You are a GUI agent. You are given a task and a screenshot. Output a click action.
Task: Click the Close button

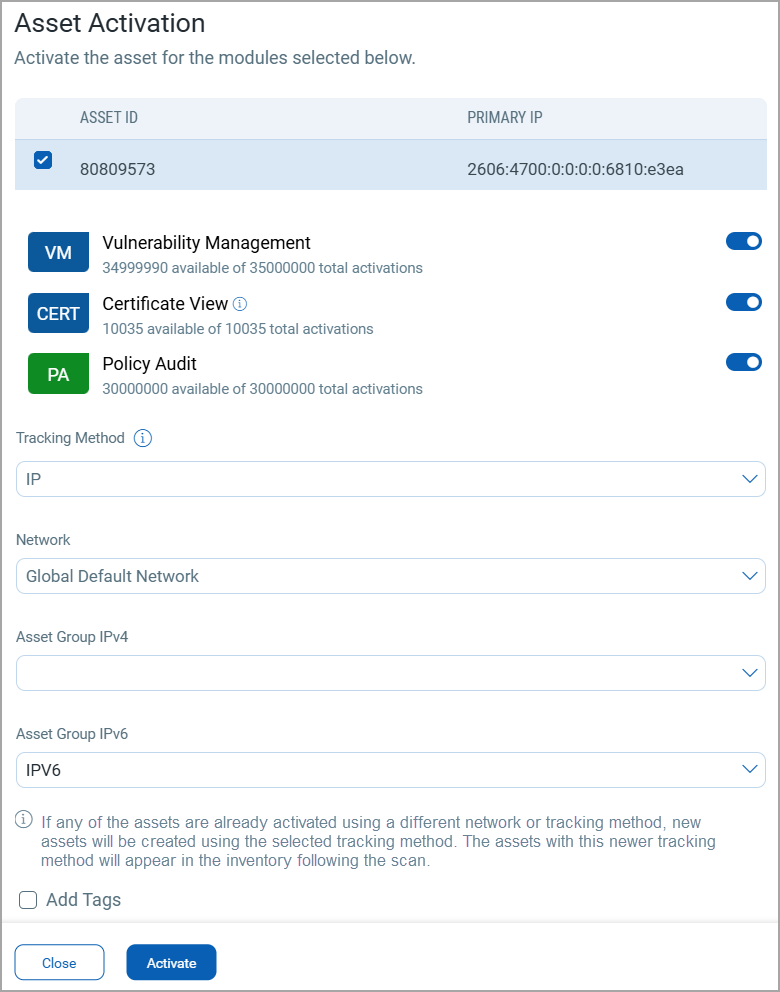pyautogui.click(x=59, y=963)
